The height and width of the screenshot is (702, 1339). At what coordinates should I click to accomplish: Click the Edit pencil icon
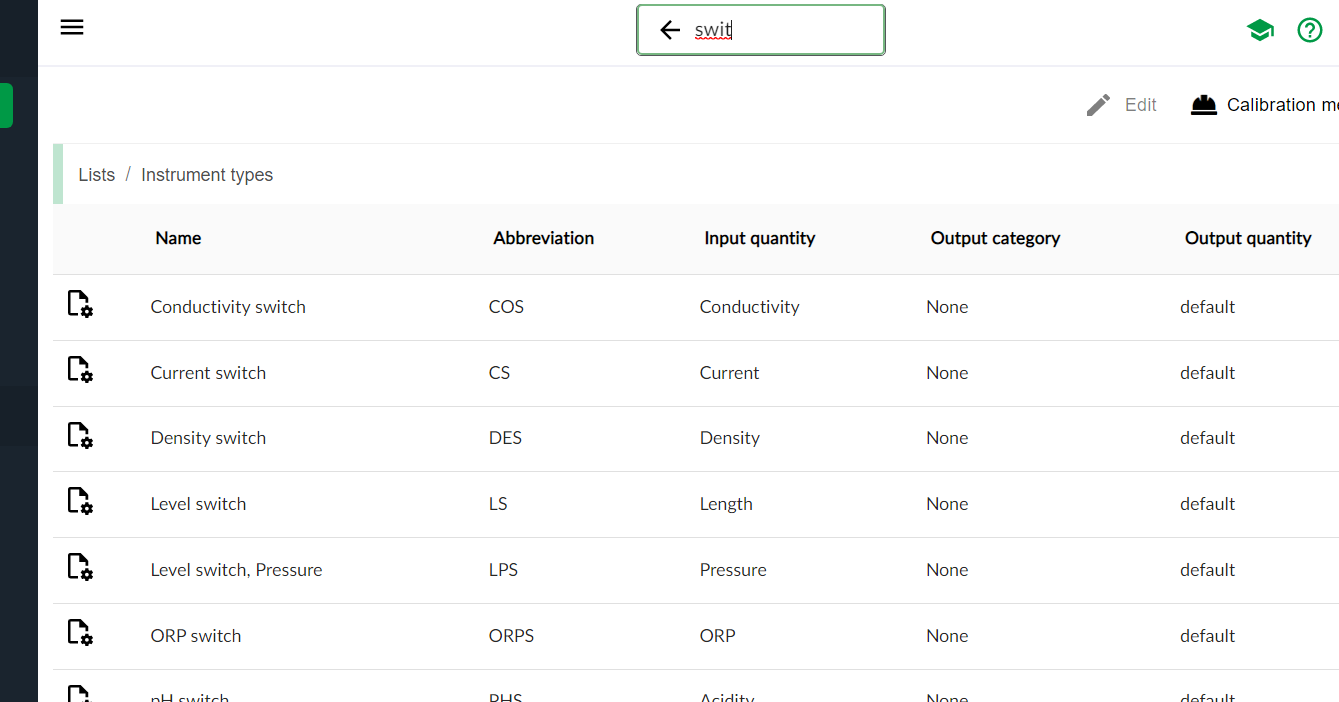tap(1098, 105)
